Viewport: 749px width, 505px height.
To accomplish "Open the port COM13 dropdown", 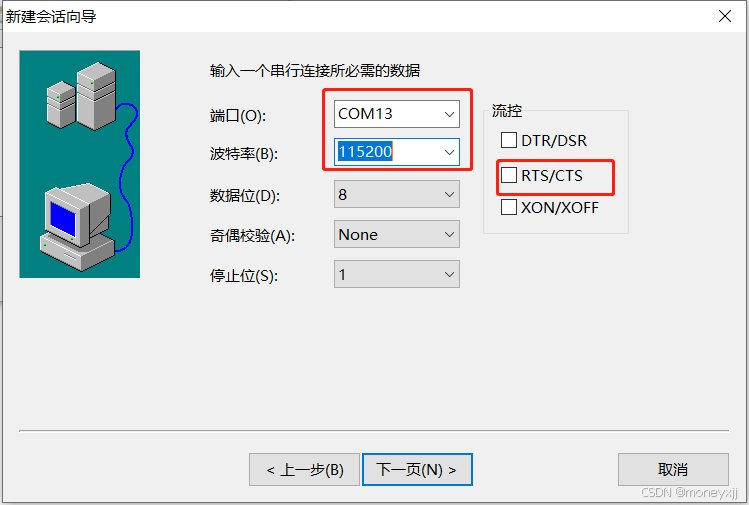I will 396,114.
